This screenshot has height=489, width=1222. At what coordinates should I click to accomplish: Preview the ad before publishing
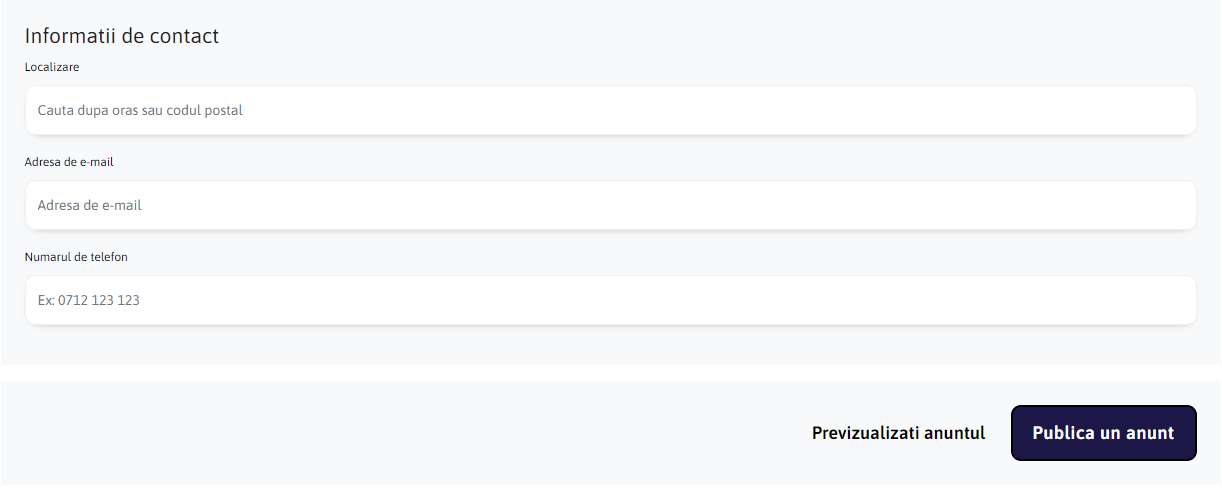(898, 433)
